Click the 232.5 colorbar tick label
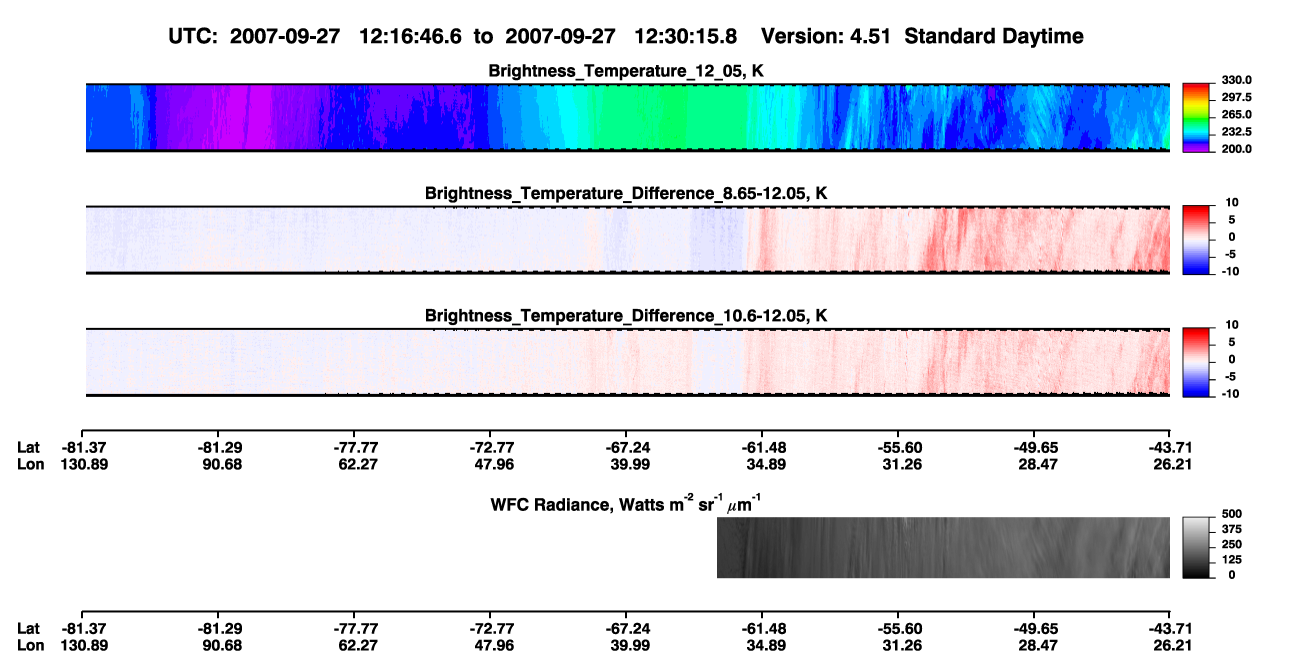The width and height of the screenshot is (1300, 667). (1237, 131)
